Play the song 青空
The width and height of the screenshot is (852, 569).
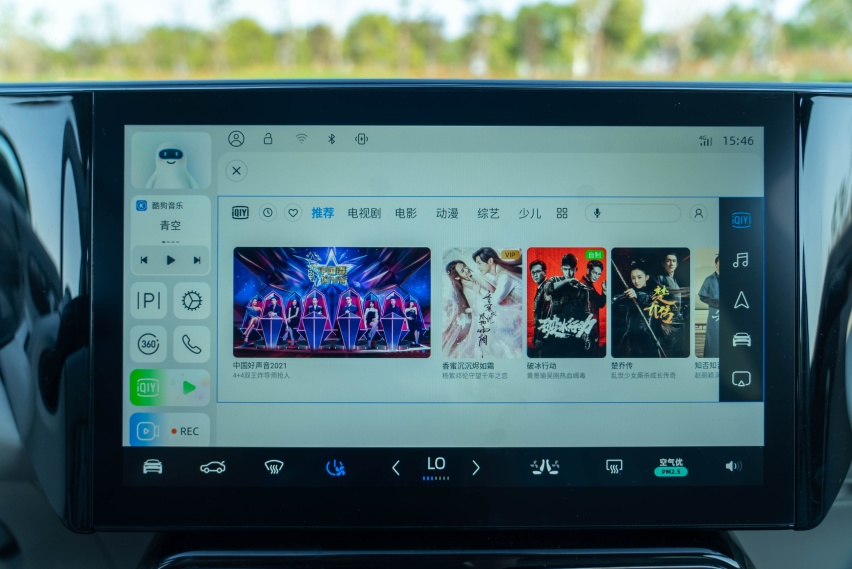pyautogui.click(x=171, y=260)
